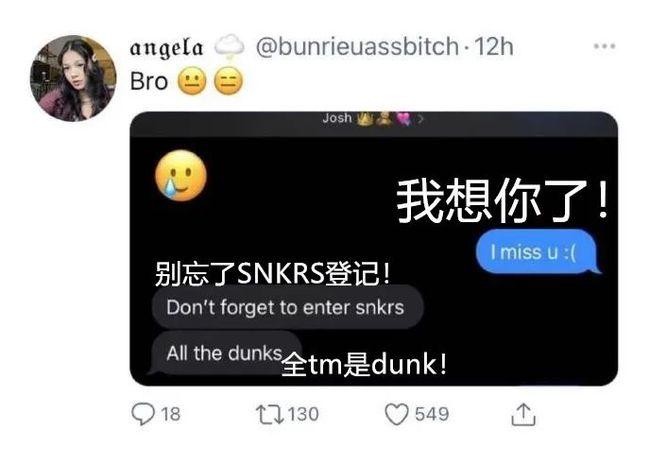The width and height of the screenshot is (650, 449).
Task: Expand Josh contact chevron in screenshot
Action: click(x=421, y=119)
